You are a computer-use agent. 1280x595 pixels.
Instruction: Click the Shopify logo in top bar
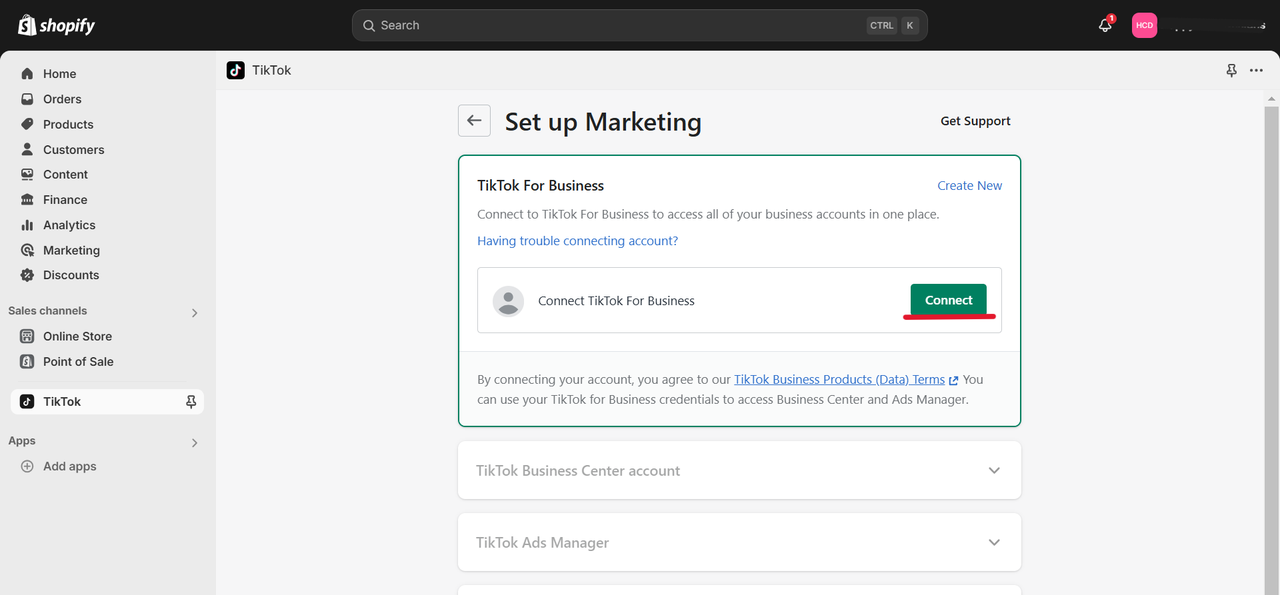click(57, 25)
